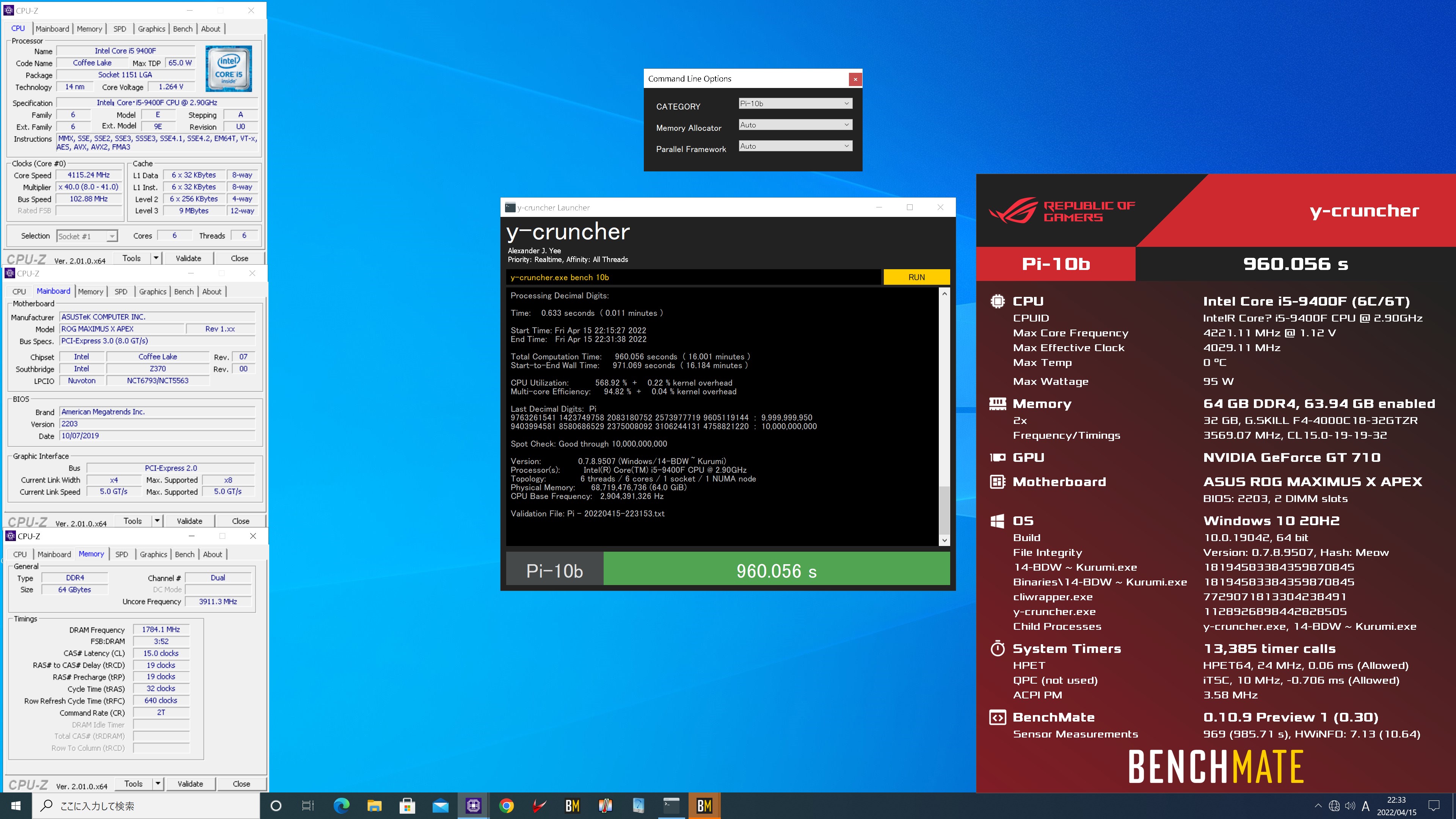Open Graphics tab in topmost CPU-Z window
Image resolution: width=1456 pixels, height=819 pixels.
[x=152, y=29]
